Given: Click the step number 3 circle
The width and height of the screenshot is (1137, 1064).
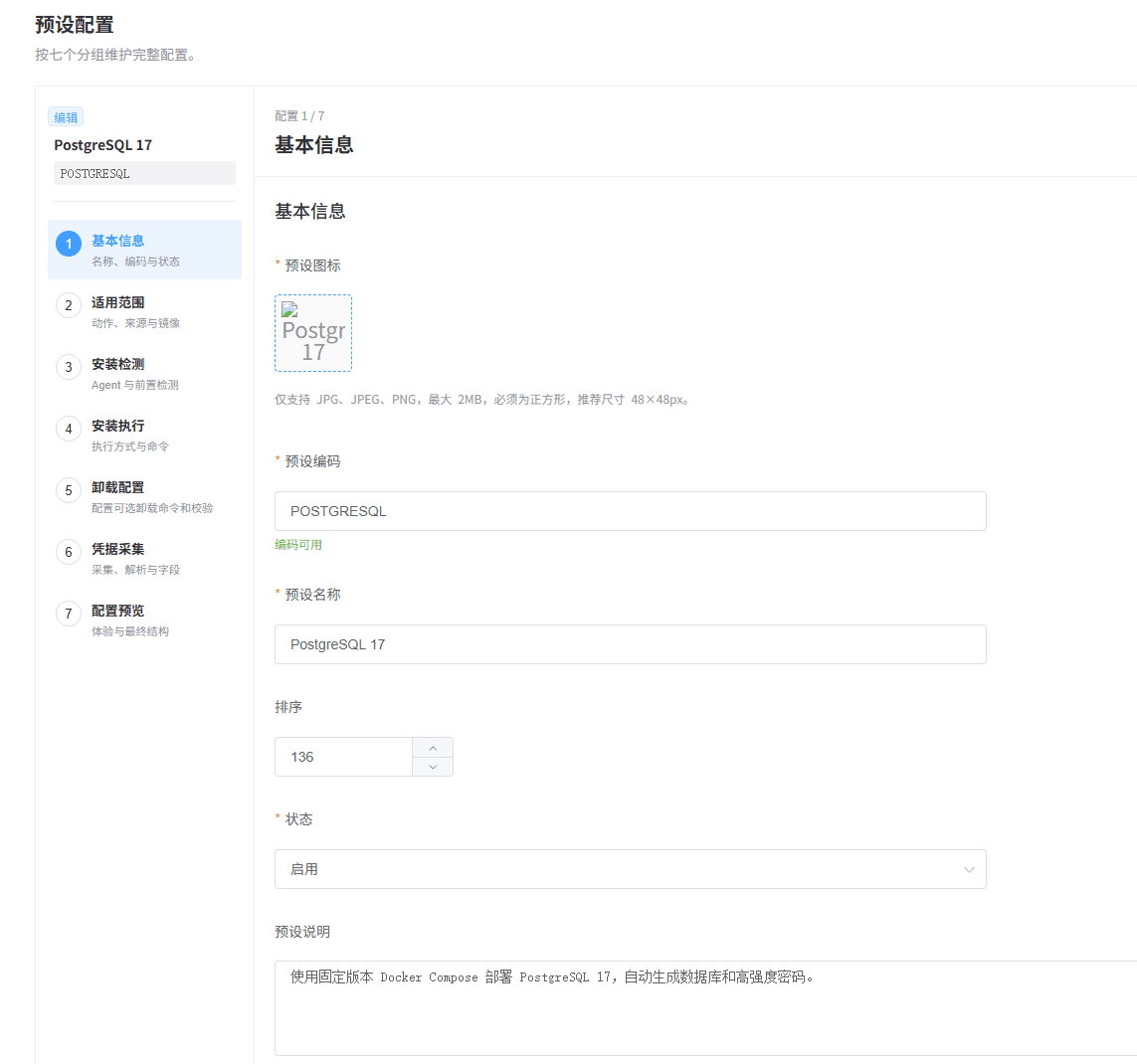Looking at the screenshot, I should tap(69, 367).
